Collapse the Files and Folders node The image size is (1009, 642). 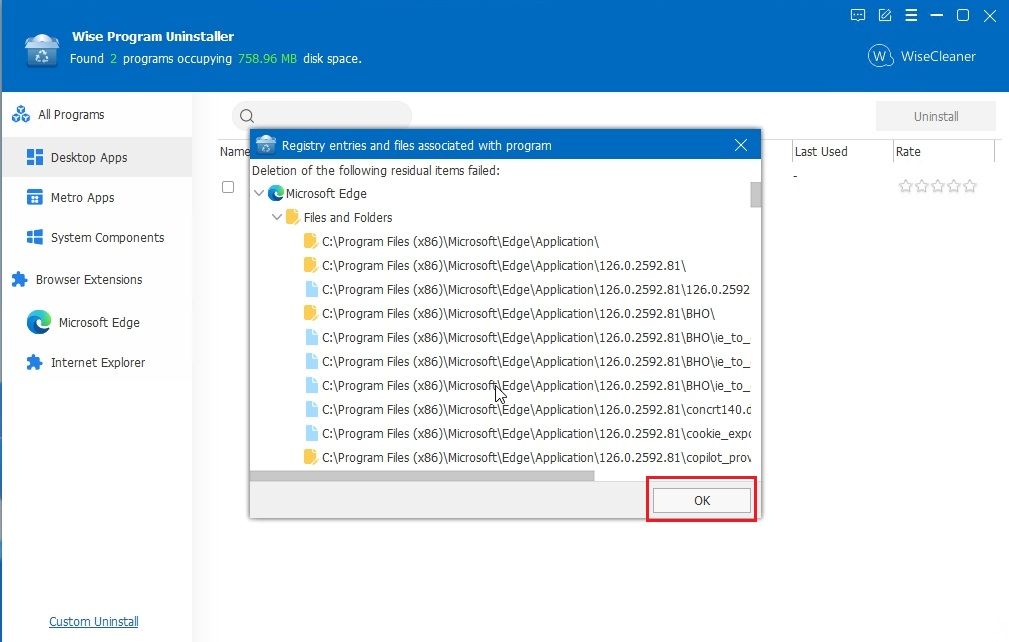(x=277, y=217)
